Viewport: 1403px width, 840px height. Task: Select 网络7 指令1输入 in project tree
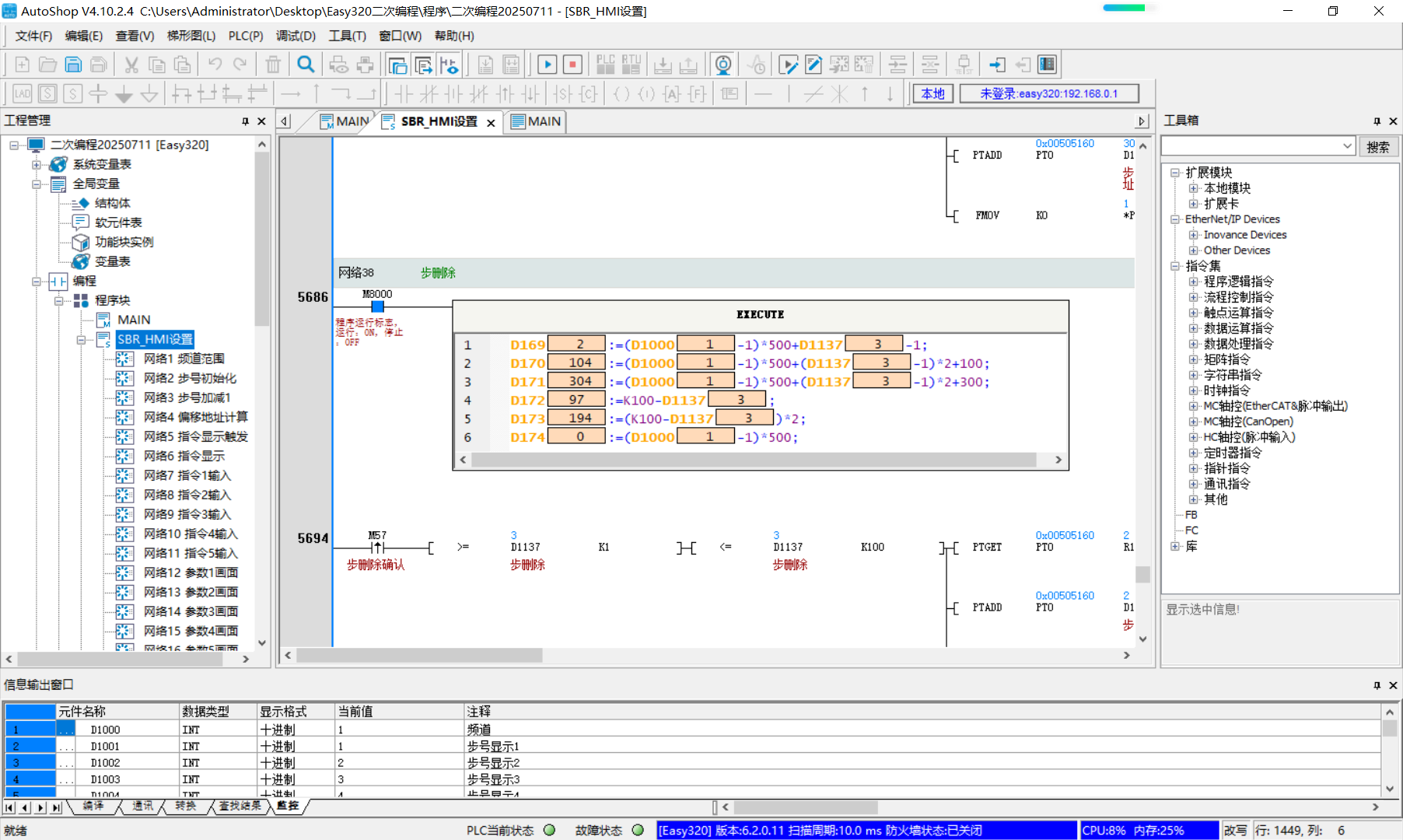coord(187,475)
